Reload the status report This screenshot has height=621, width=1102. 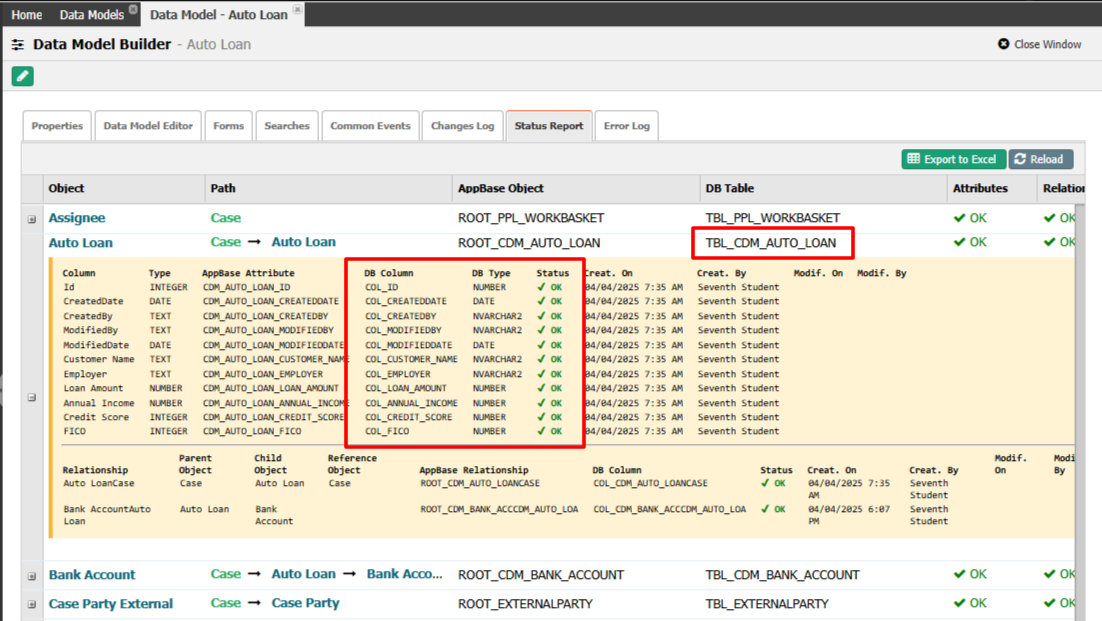[1041, 159]
